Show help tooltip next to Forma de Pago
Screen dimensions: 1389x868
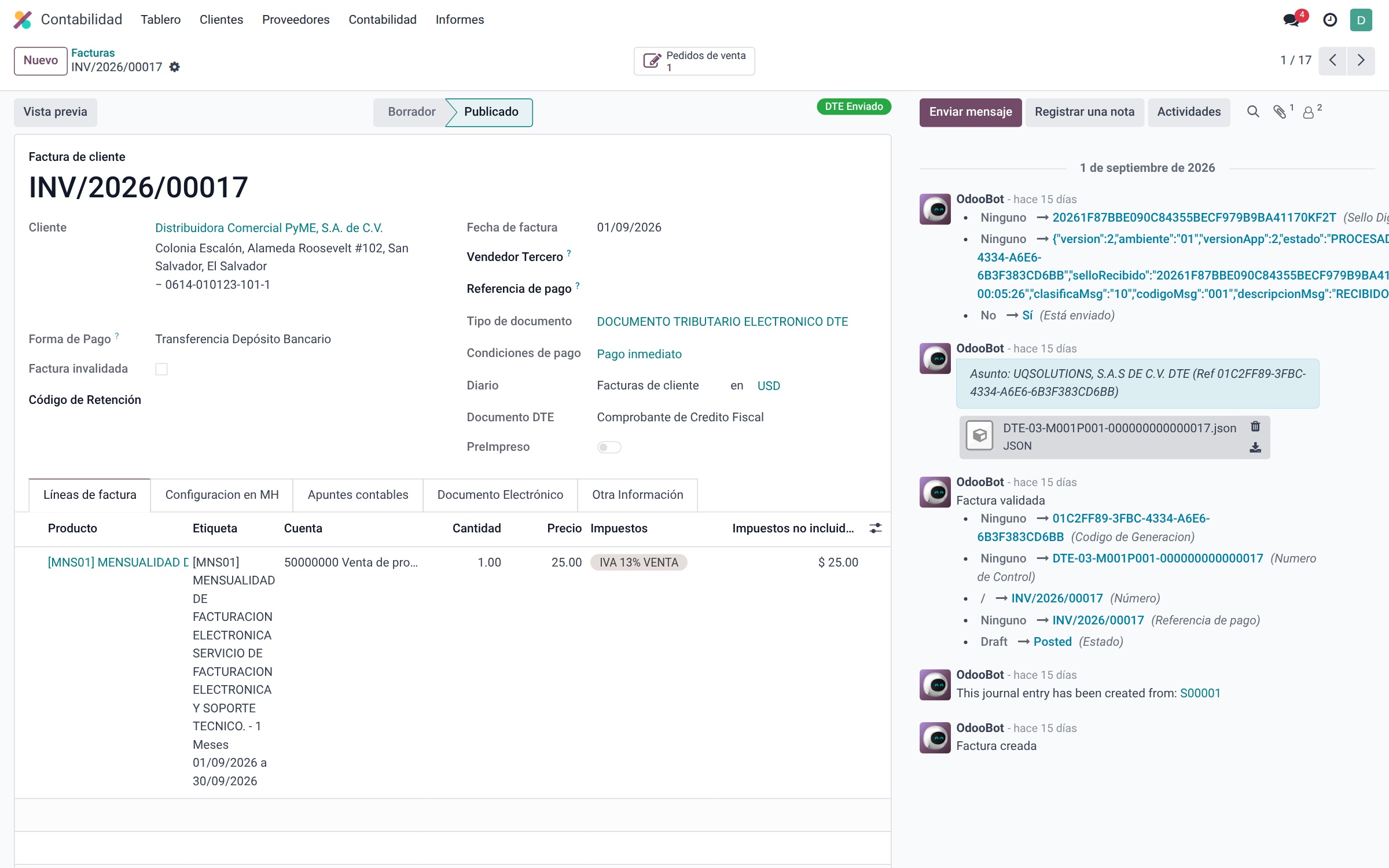click(x=117, y=336)
